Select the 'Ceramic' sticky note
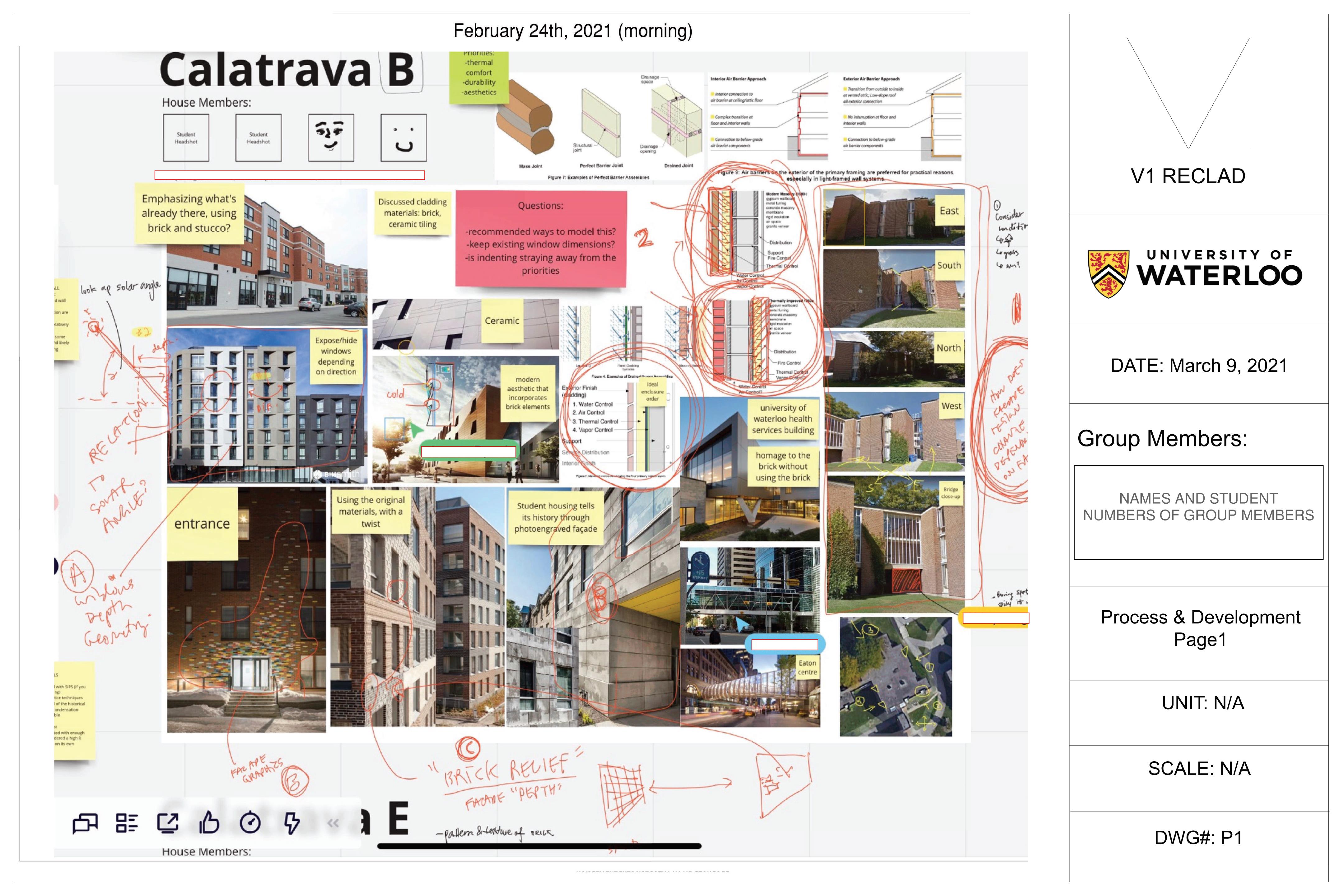This screenshot has width=1344, height=896. (x=502, y=321)
